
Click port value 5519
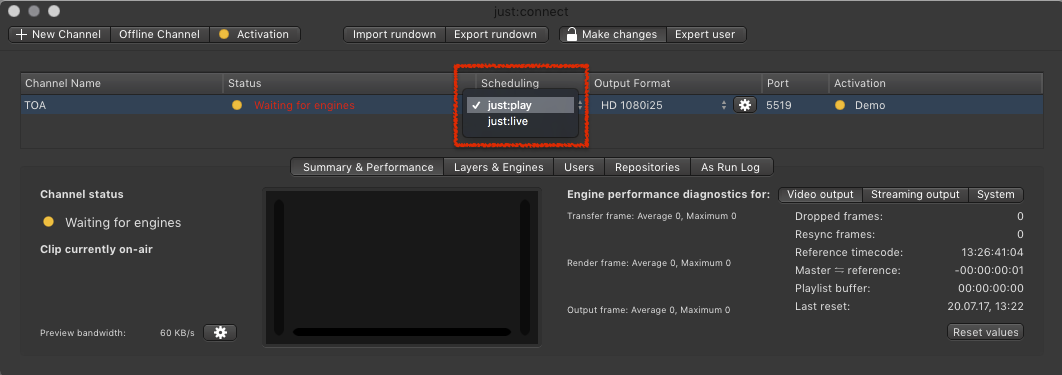point(779,106)
